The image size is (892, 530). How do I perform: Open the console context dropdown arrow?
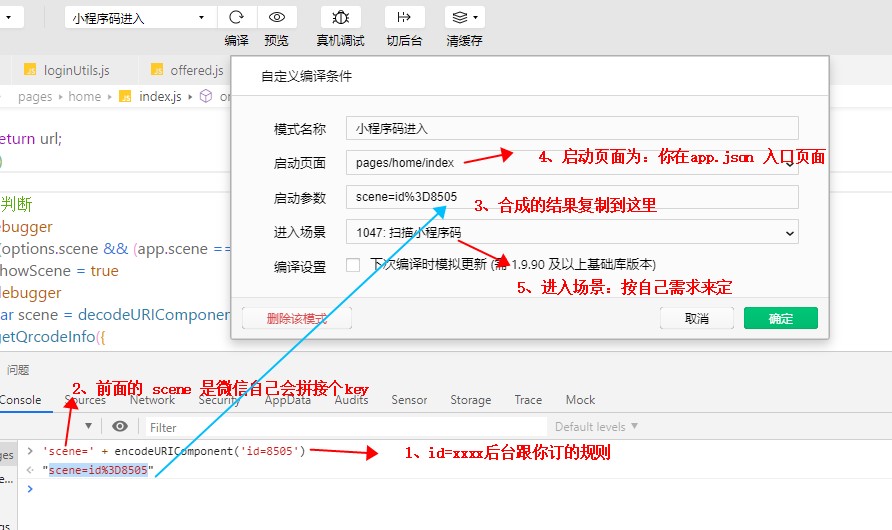pyautogui.click(x=88, y=426)
